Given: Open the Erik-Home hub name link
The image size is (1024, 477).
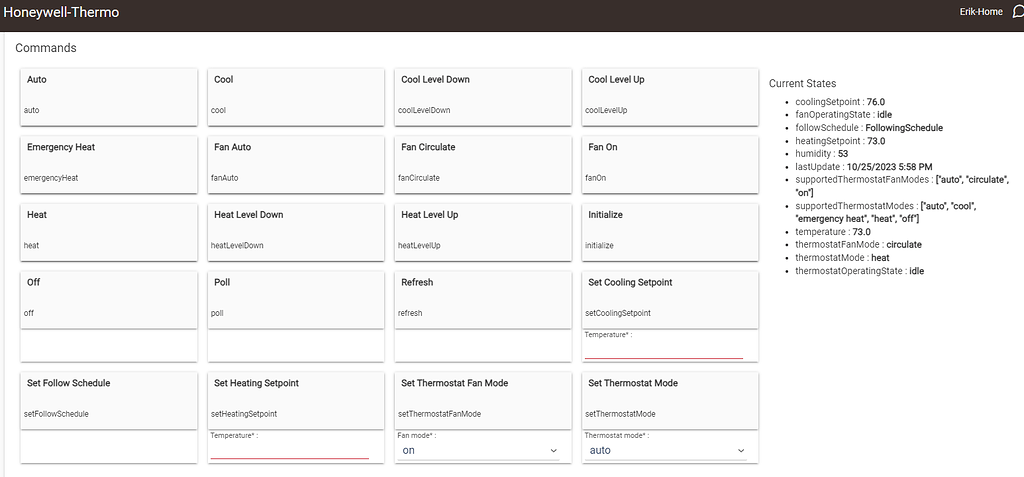Looking at the screenshot, I should (979, 13).
